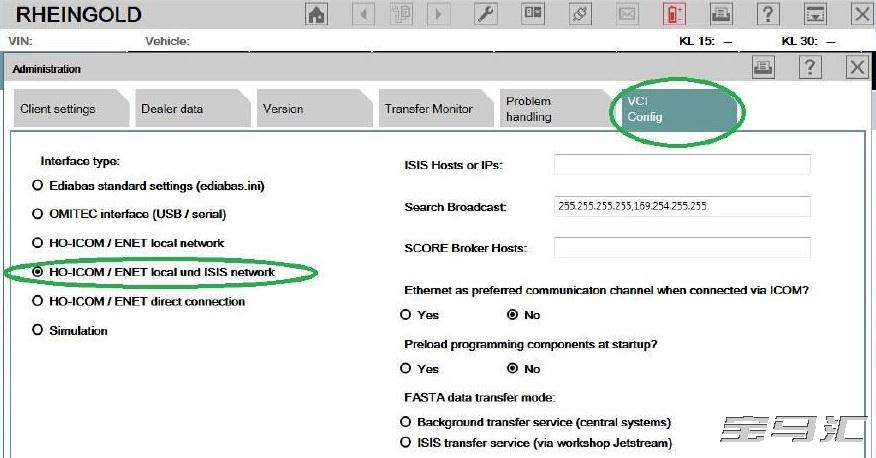Open help in the Administration dialog
Image resolution: width=876 pixels, height=458 pixels.
pos(810,68)
